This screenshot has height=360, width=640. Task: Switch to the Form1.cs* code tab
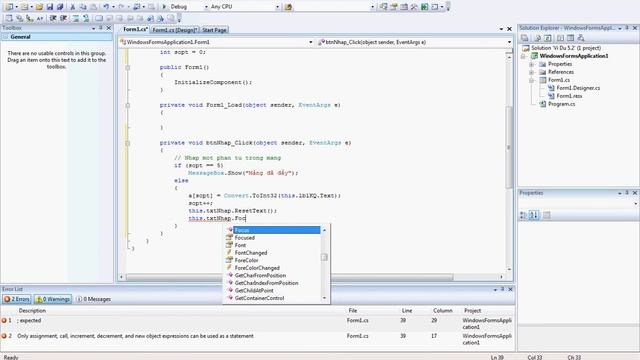[x=135, y=29]
